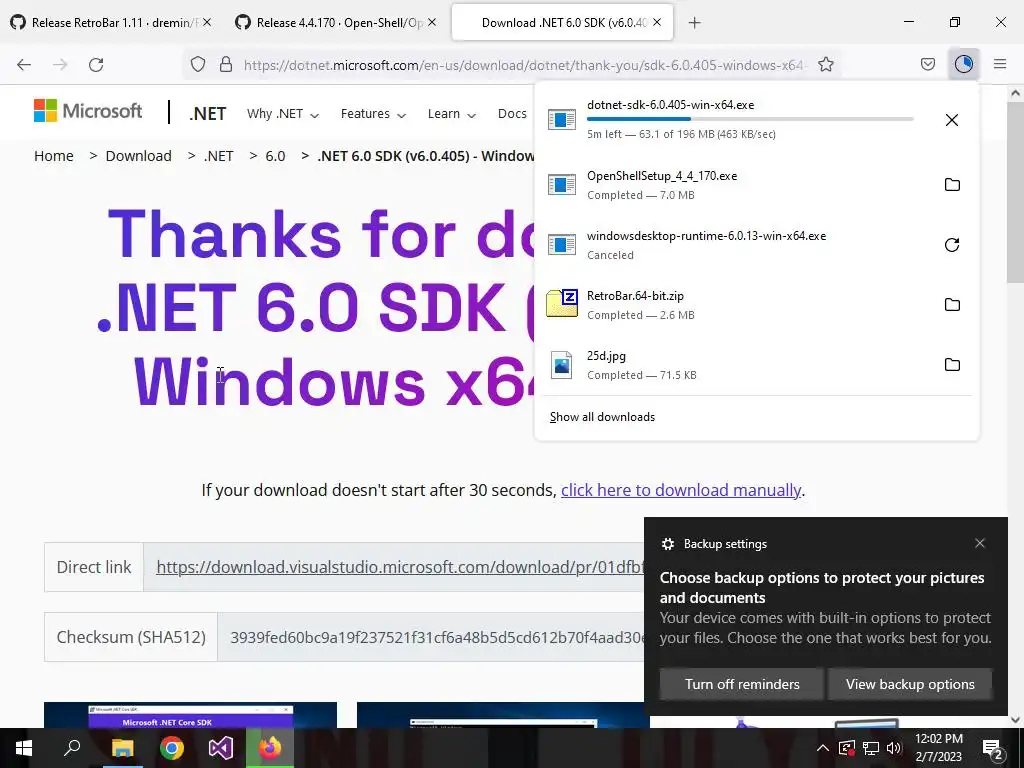The width and height of the screenshot is (1024, 768).
Task: Open containing folder for OpenShellSetup_4_4_170.exe
Action: (952, 185)
